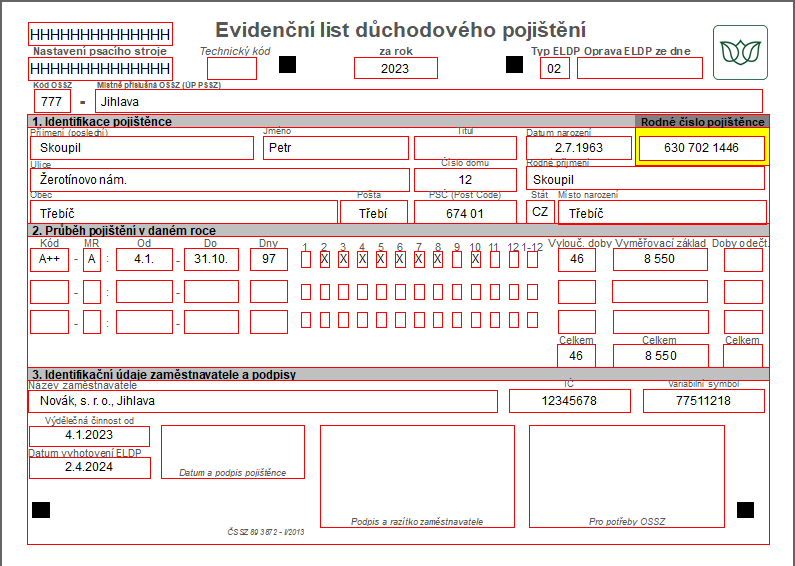Click the Pro potřeby OSSZ box
This screenshot has height=566, width=795.
click(627, 477)
